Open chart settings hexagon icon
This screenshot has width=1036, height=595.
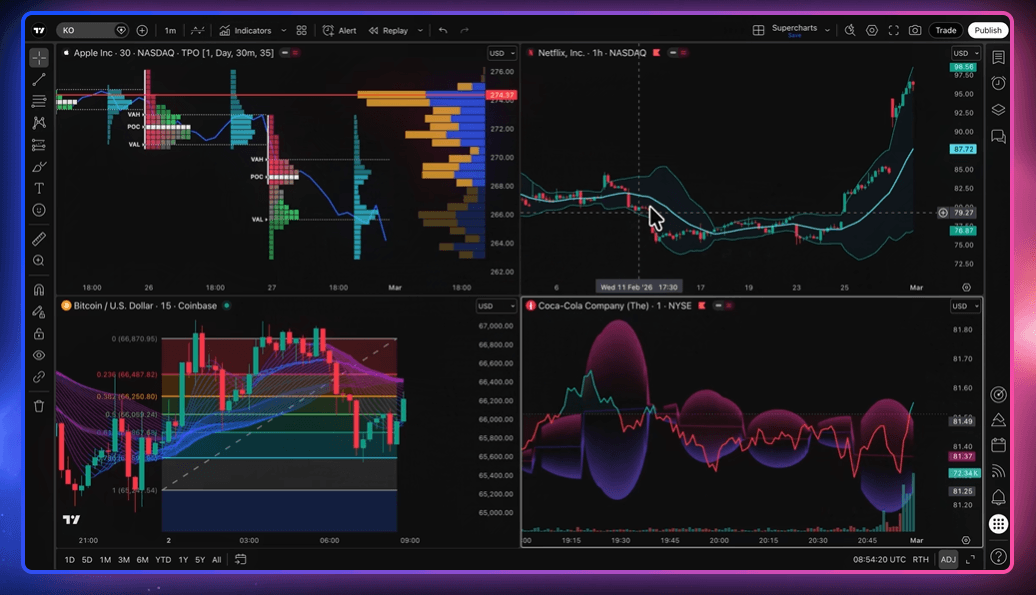click(871, 30)
